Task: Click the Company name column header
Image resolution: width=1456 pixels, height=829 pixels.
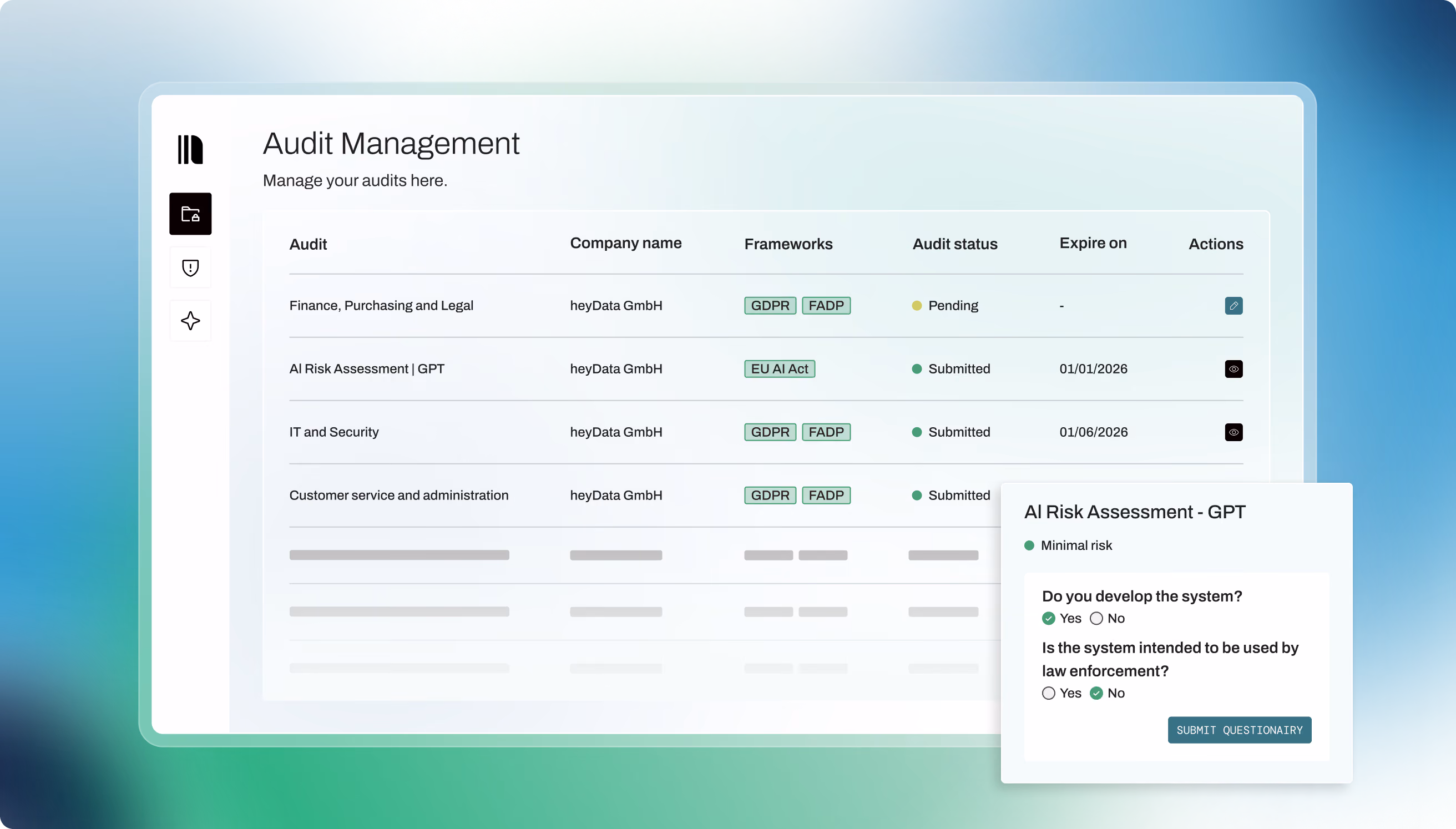Action: click(x=625, y=243)
